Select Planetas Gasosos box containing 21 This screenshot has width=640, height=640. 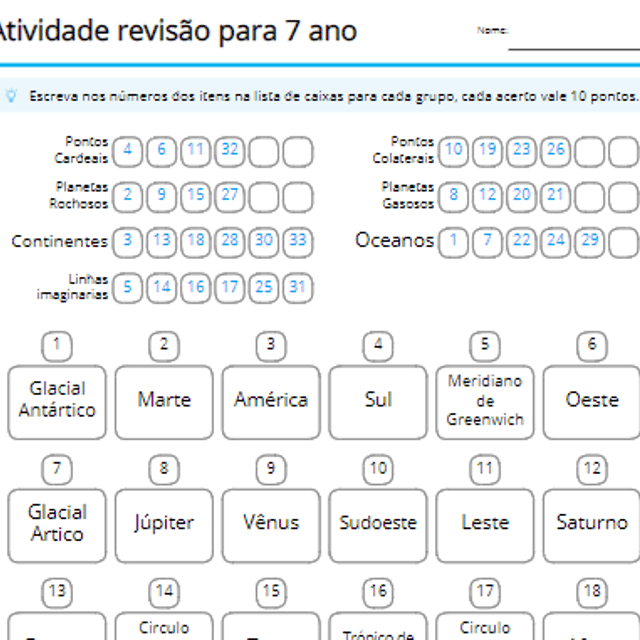pyautogui.click(x=556, y=197)
